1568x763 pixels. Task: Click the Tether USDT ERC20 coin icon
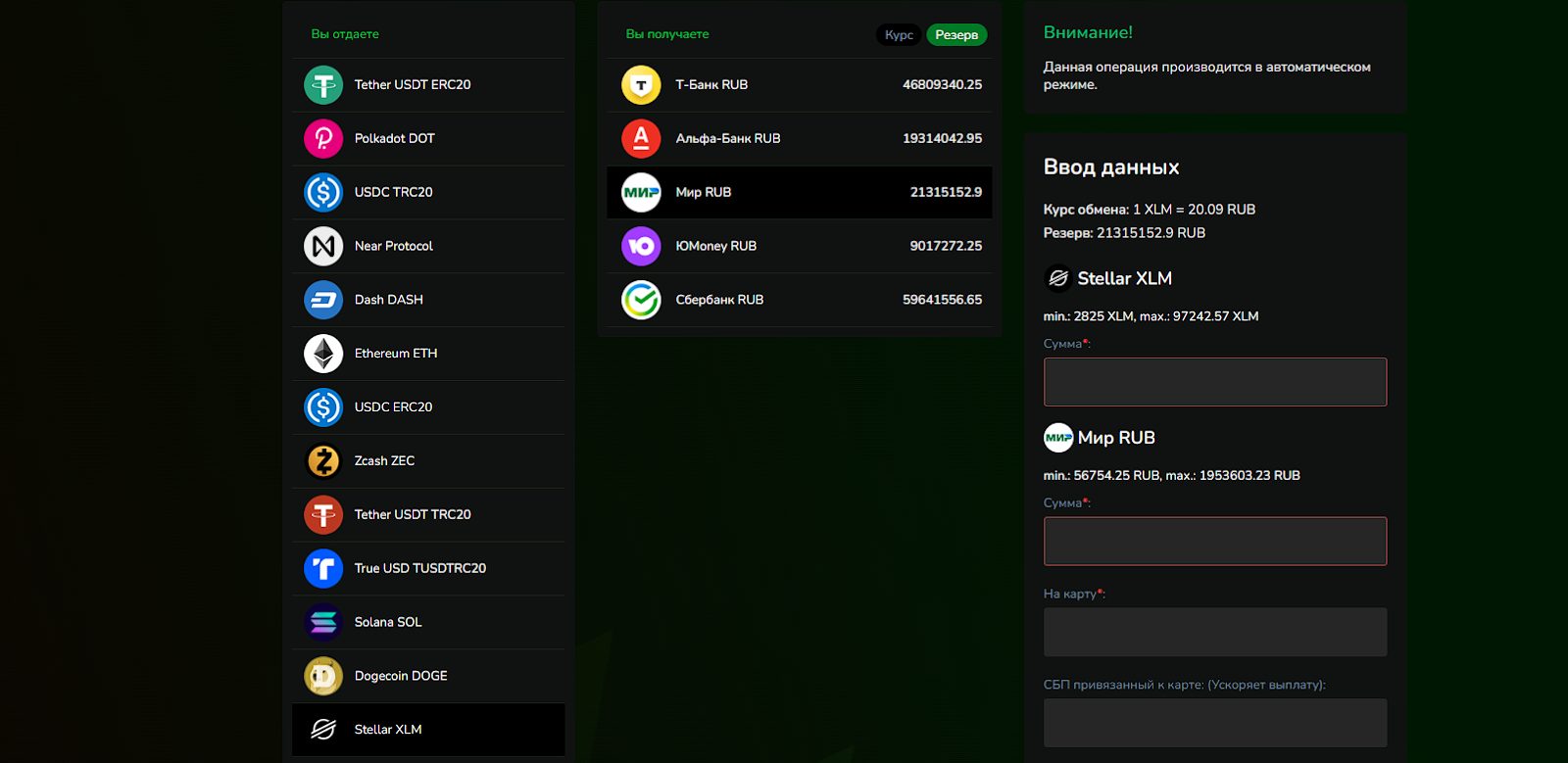coord(323,85)
